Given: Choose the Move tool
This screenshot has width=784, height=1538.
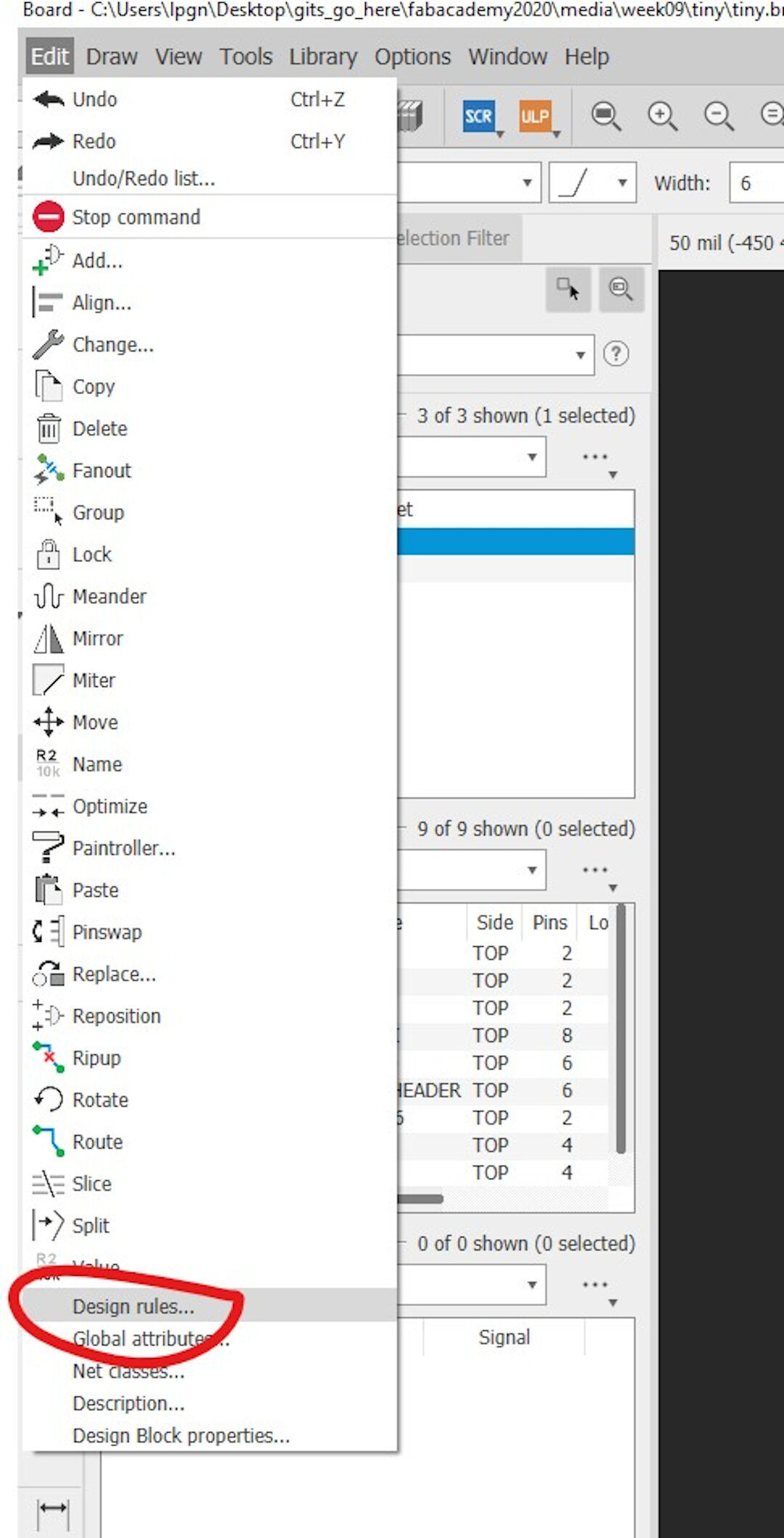Looking at the screenshot, I should (x=210, y=723).
